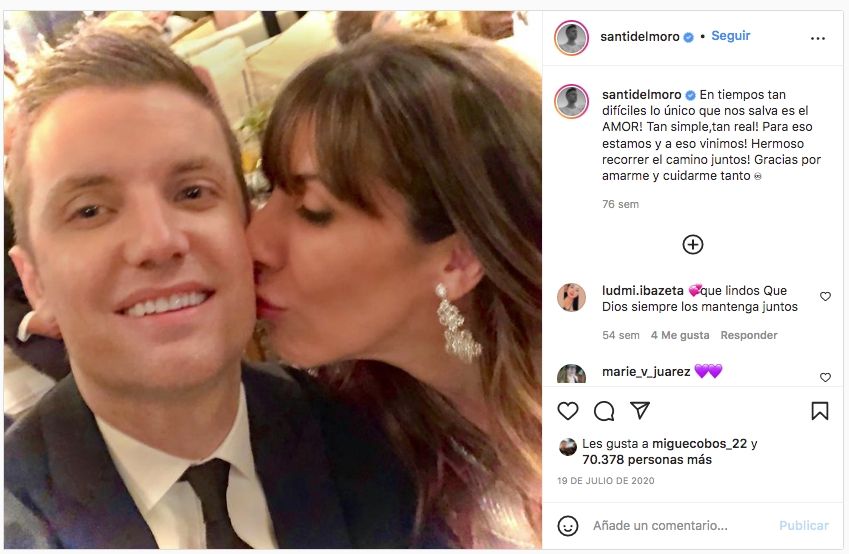Open the ludmi.ibazeta commenter avatar

pos(571,297)
